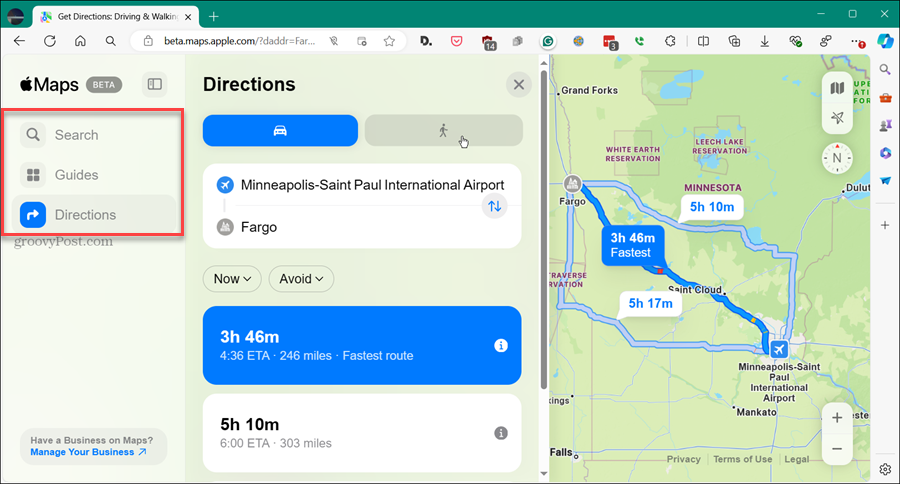Open Search in Maps sidebar
This screenshot has height=484, width=900.
click(x=94, y=135)
